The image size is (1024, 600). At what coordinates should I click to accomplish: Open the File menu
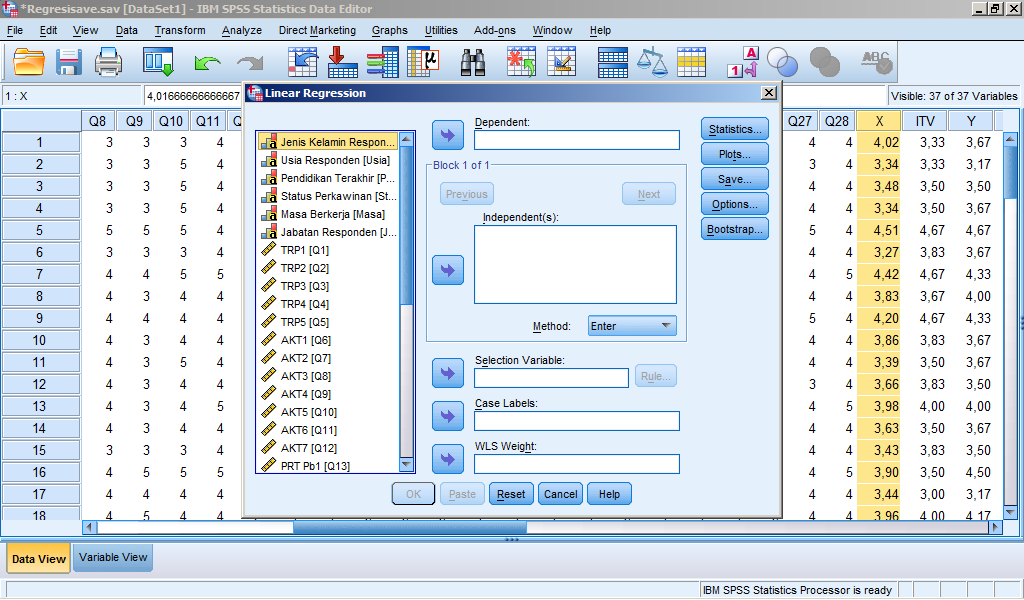14,30
